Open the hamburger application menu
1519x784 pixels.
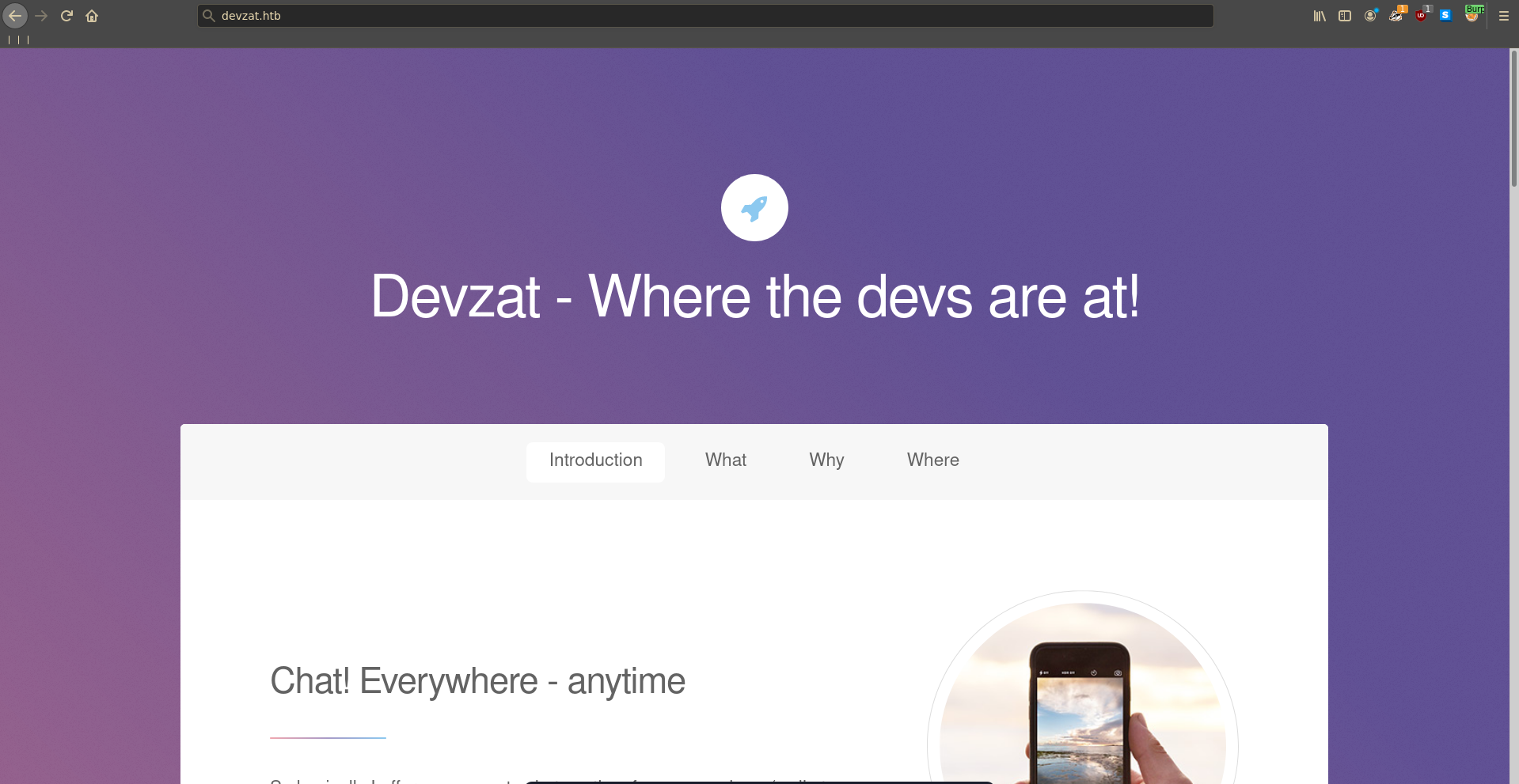coord(1504,16)
